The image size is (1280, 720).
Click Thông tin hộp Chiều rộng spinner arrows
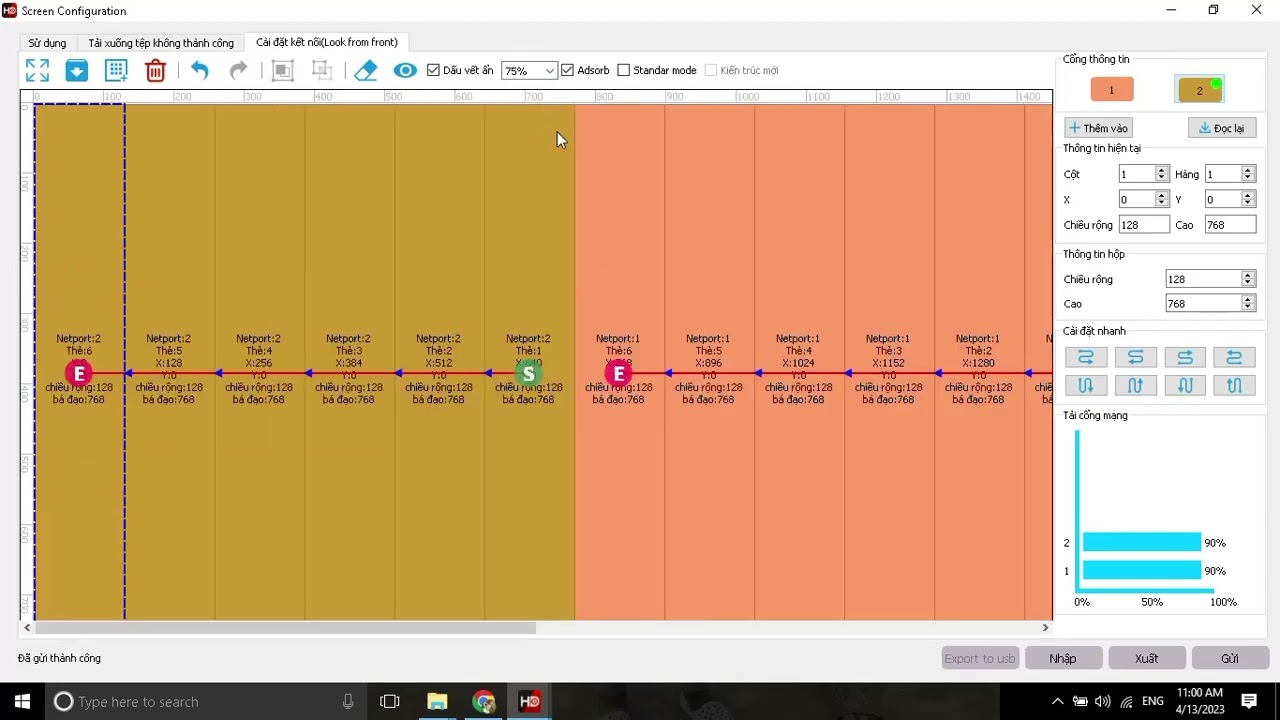(x=1247, y=279)
